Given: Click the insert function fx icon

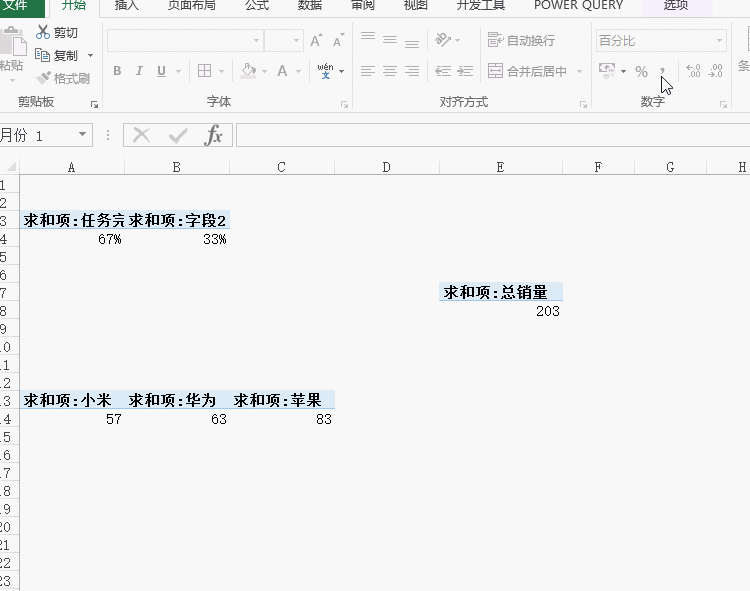Looking at the screenshot, I should 213,136.
